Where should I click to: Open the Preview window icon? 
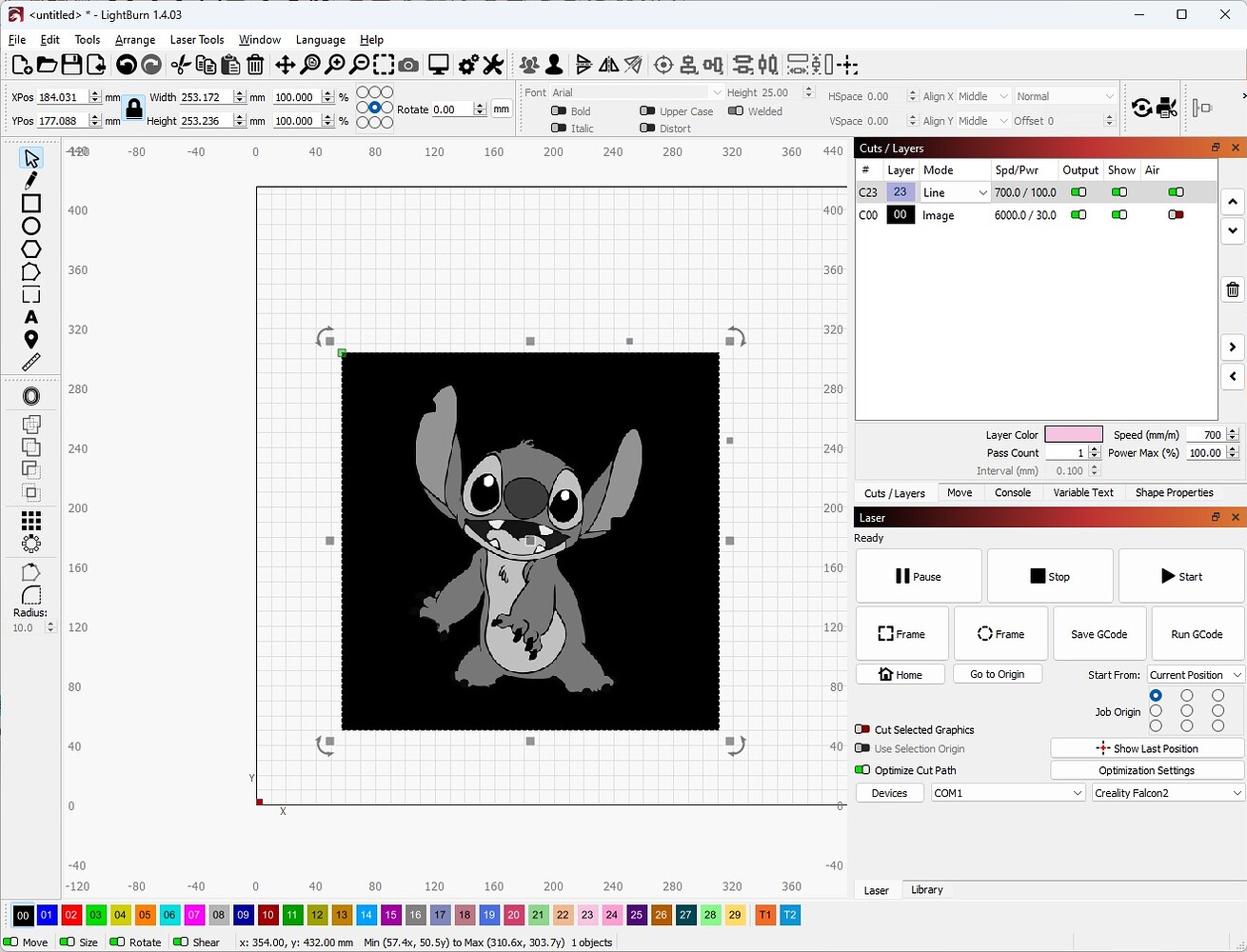[437, 65]
